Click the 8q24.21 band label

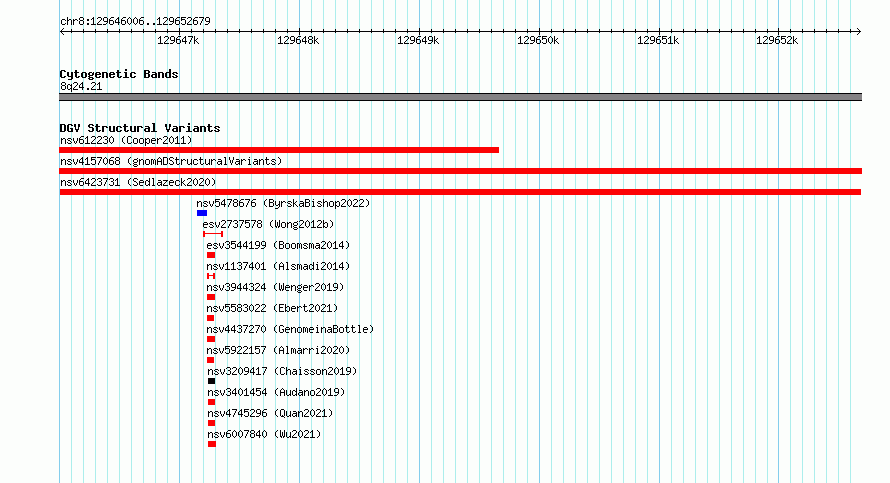(x=81, y=86)
